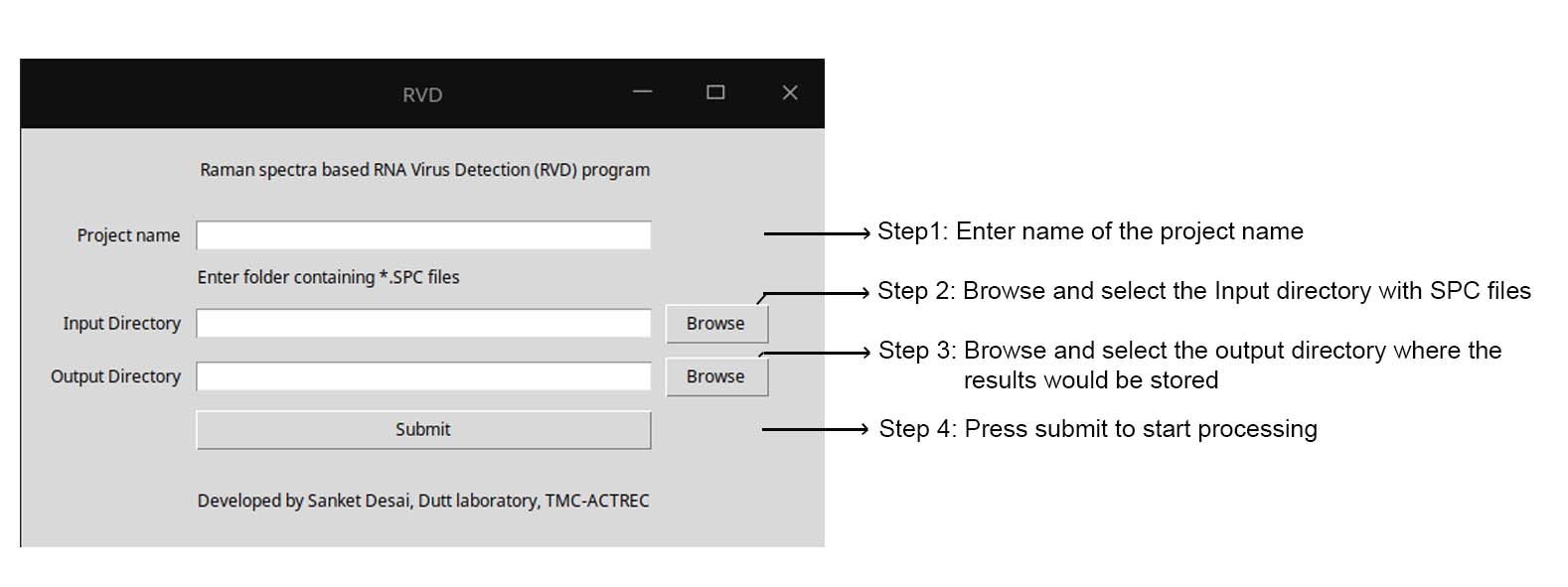Click the Step 3 output directory annotation
The image size is (1568, 587).
tap(1190, 365)
